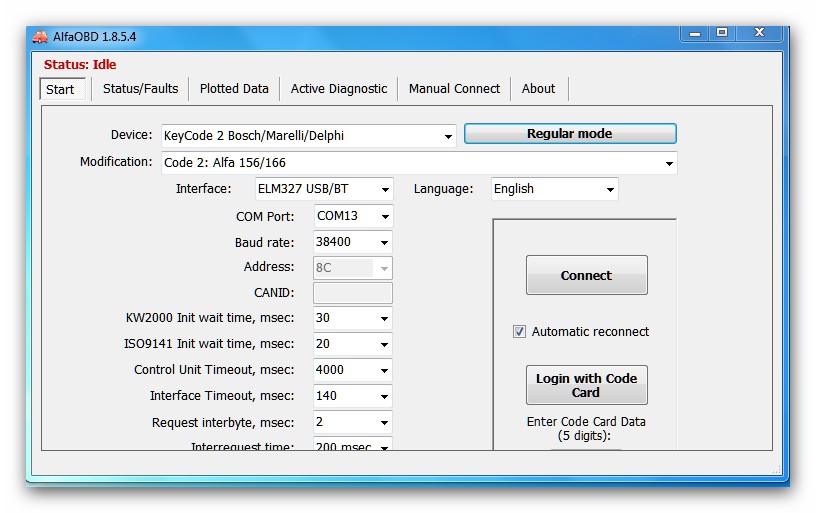Click Login with Code Card button
Viewport: 816px width, 513px height.
point(586,385)
